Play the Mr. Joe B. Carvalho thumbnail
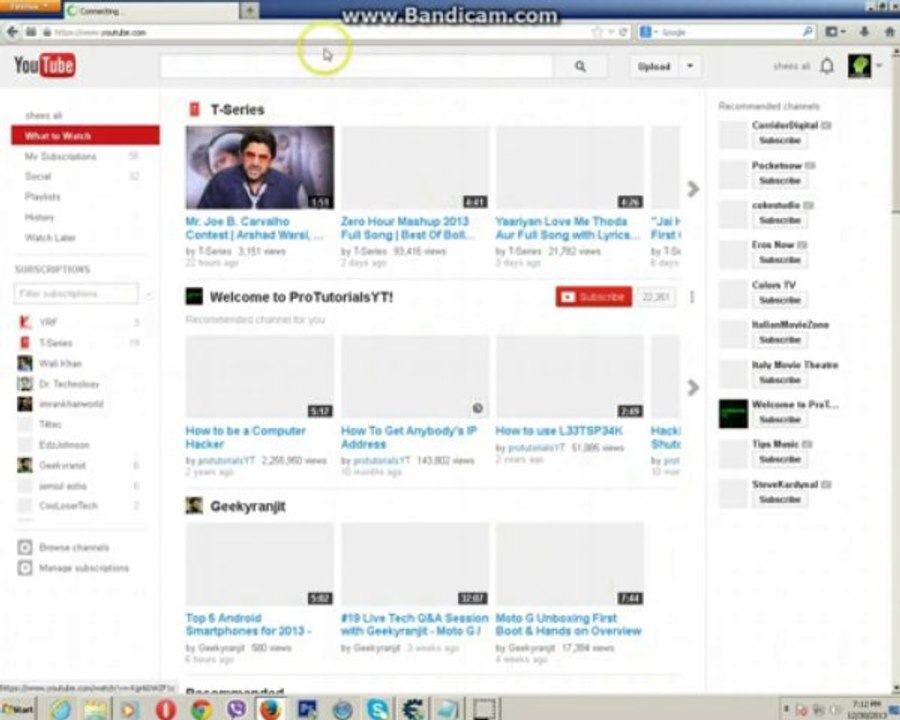Viewport: 900px width, 720px height. [259, 167]
